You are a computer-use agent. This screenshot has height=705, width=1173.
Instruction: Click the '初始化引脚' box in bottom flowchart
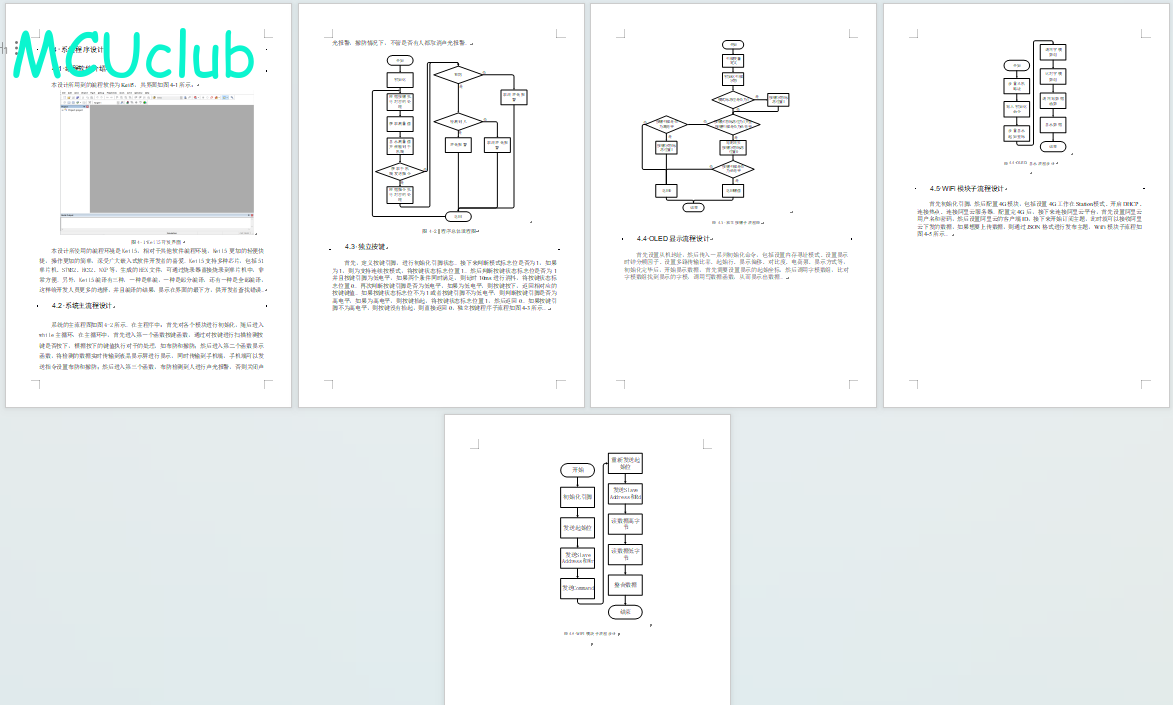coord(577,497)
